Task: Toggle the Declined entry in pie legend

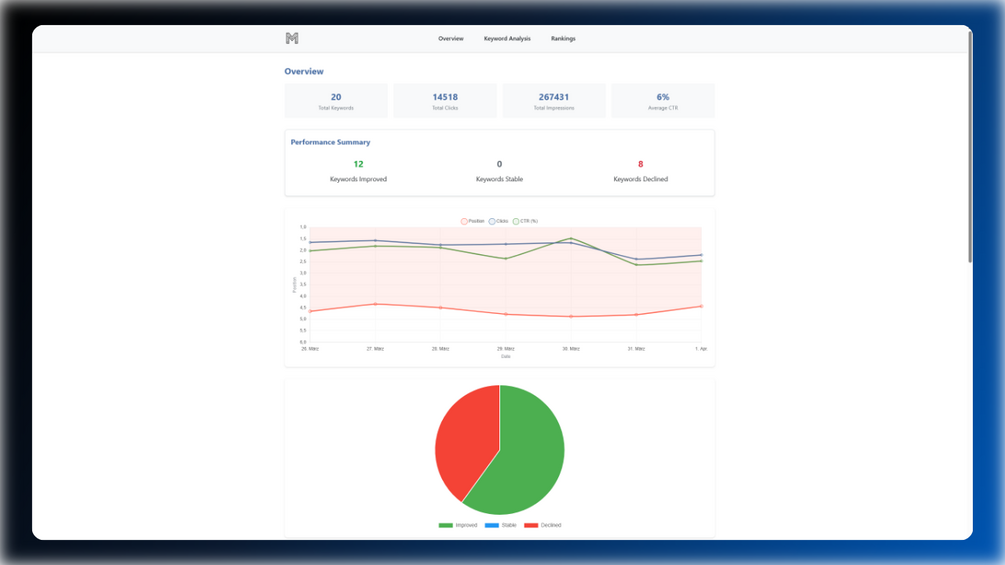Action: click(542, 525)
